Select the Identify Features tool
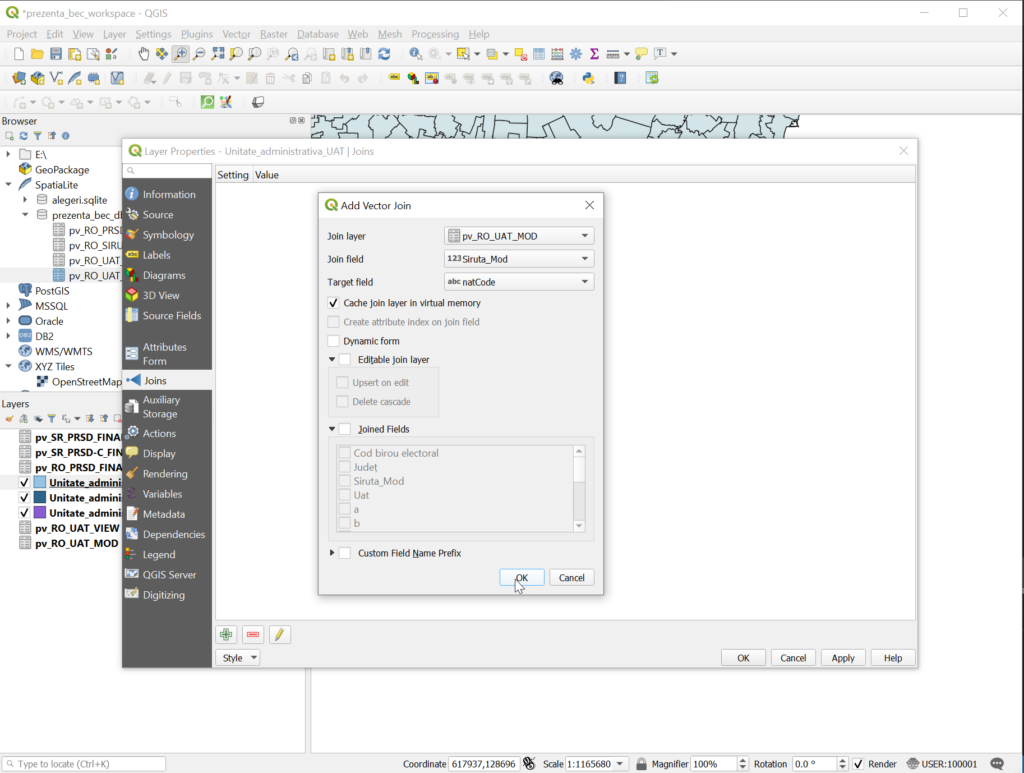 [415, 54]
